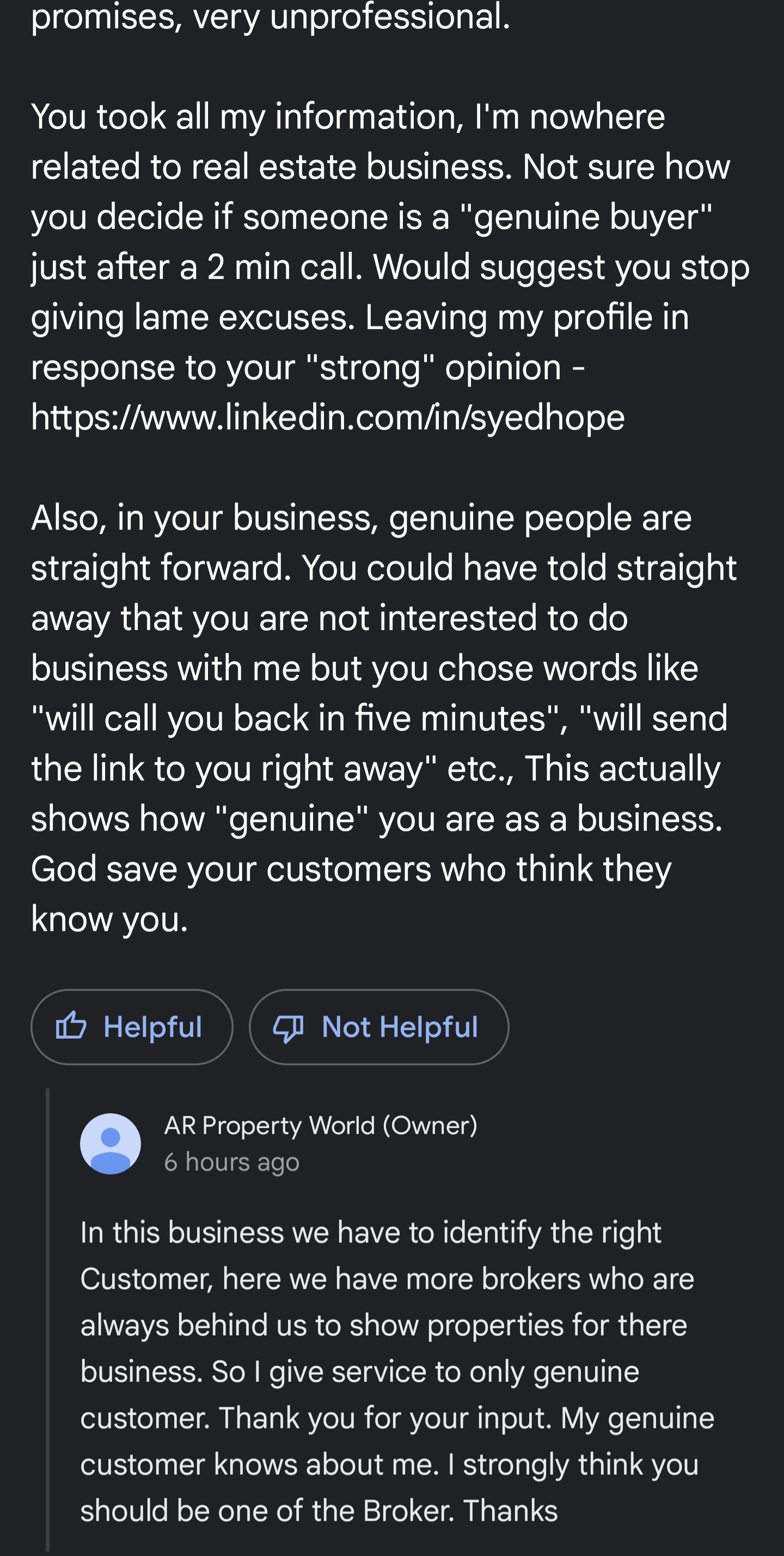Tap the "promises, very unprofessional." line
Viewport: 784px width, 1556px height.
(270, 17)
